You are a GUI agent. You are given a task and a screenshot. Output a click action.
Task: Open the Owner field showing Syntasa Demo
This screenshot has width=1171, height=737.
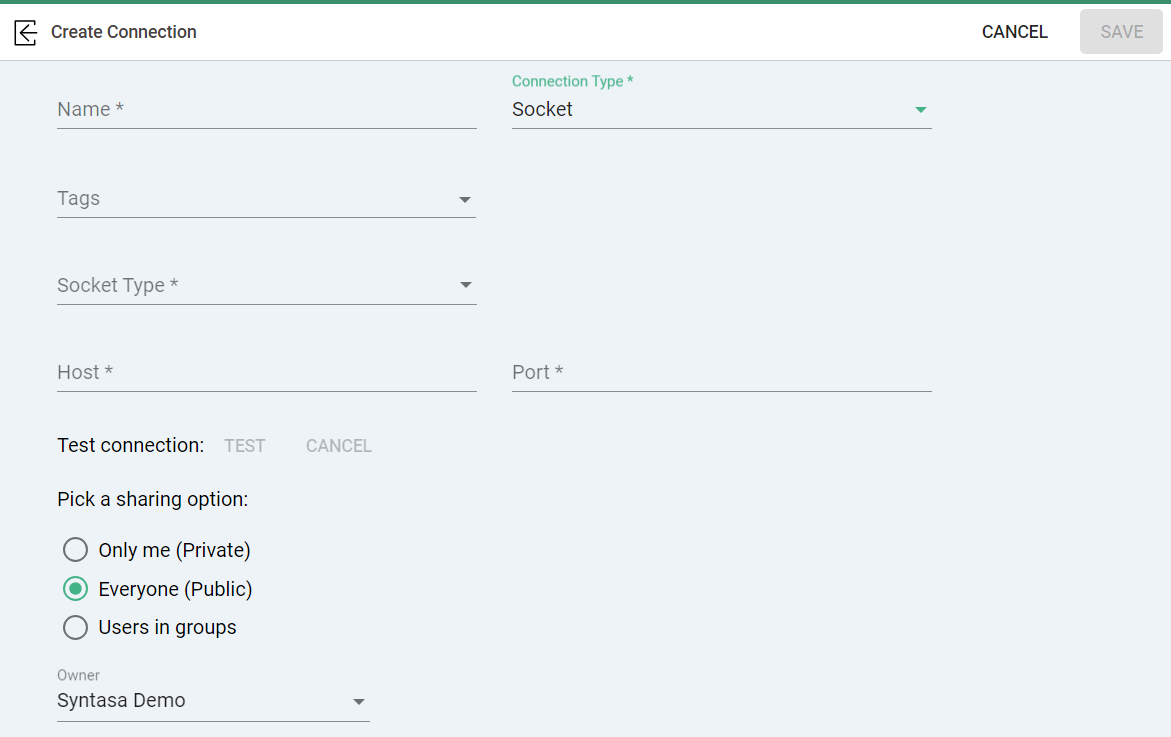pyautogui.click(x=200, y=701)
